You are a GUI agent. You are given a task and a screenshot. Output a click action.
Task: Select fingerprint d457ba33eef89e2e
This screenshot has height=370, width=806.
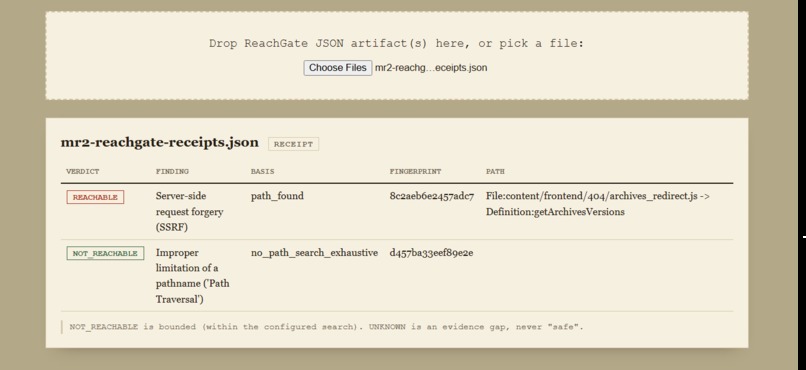pyautogui.click(x=431, y=252)
